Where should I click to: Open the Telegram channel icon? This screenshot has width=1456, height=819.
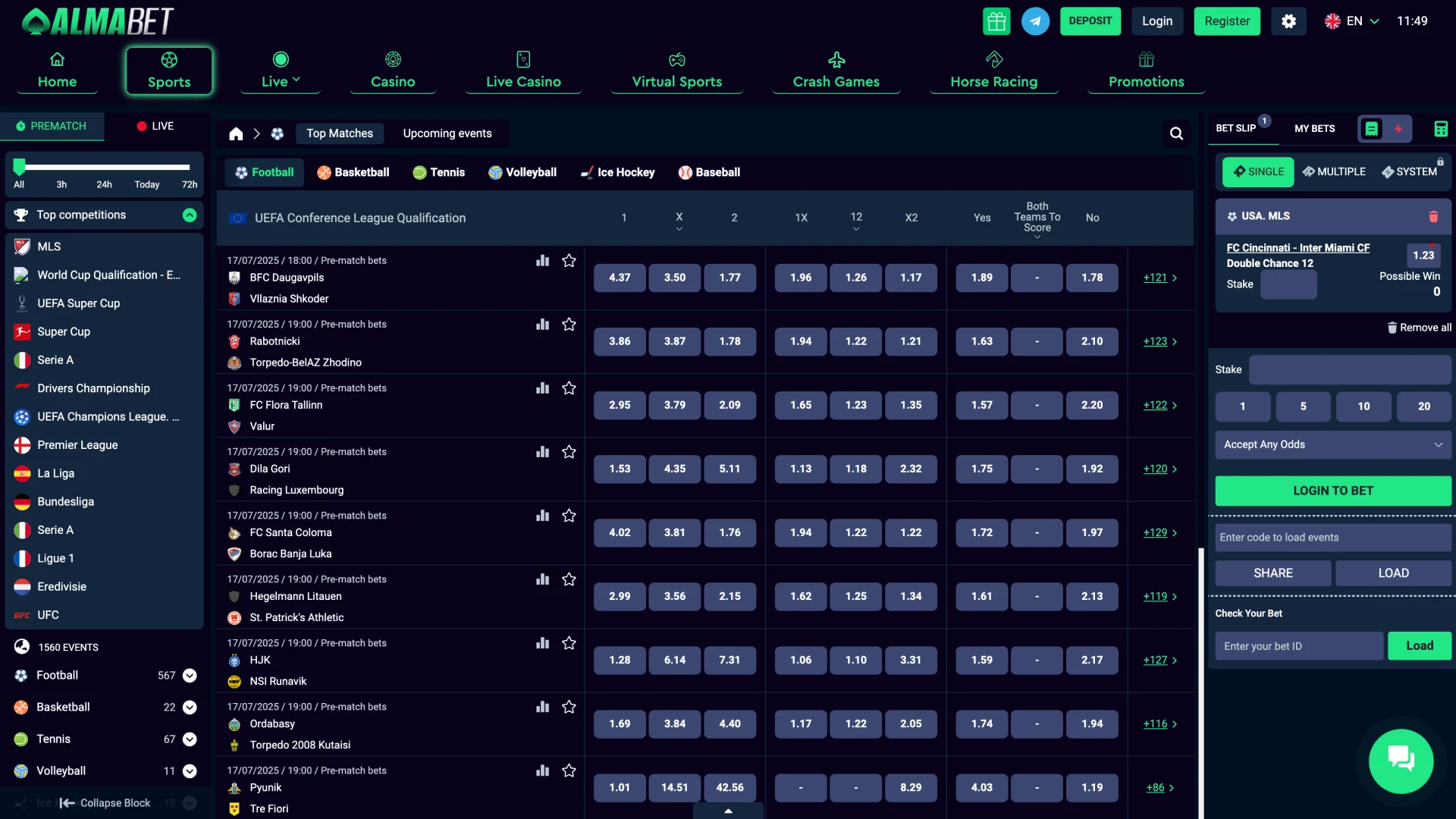click(x=1035, y=21)
